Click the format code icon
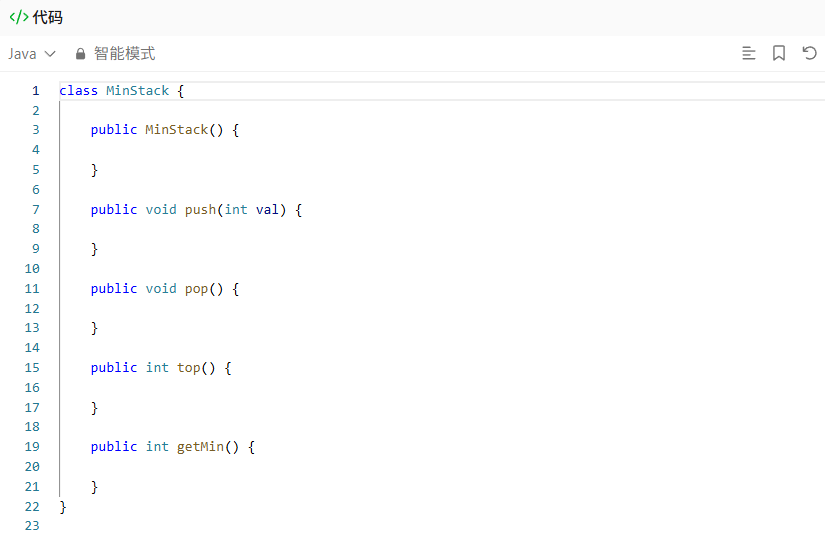Image resolution: width=825 pixels, height=537 pixels. (x=748, y=53)
